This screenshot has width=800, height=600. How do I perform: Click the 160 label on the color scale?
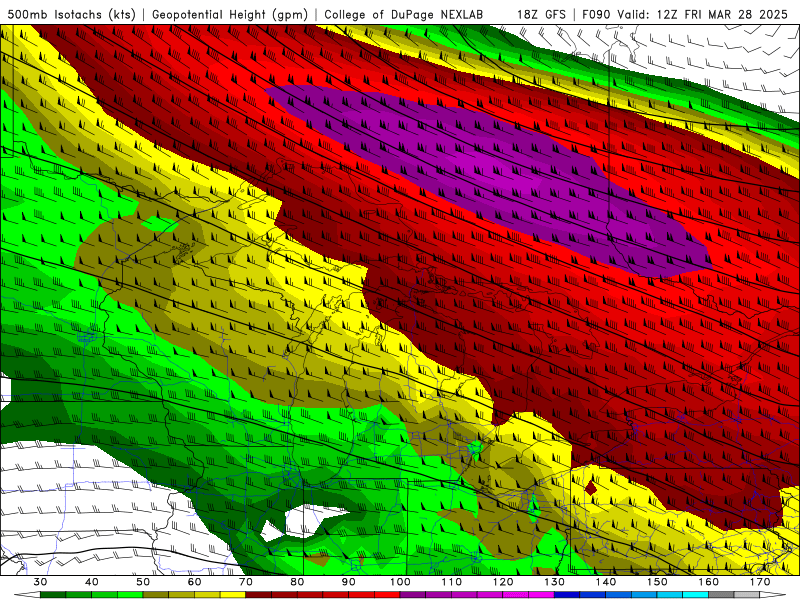pos(709,582)
